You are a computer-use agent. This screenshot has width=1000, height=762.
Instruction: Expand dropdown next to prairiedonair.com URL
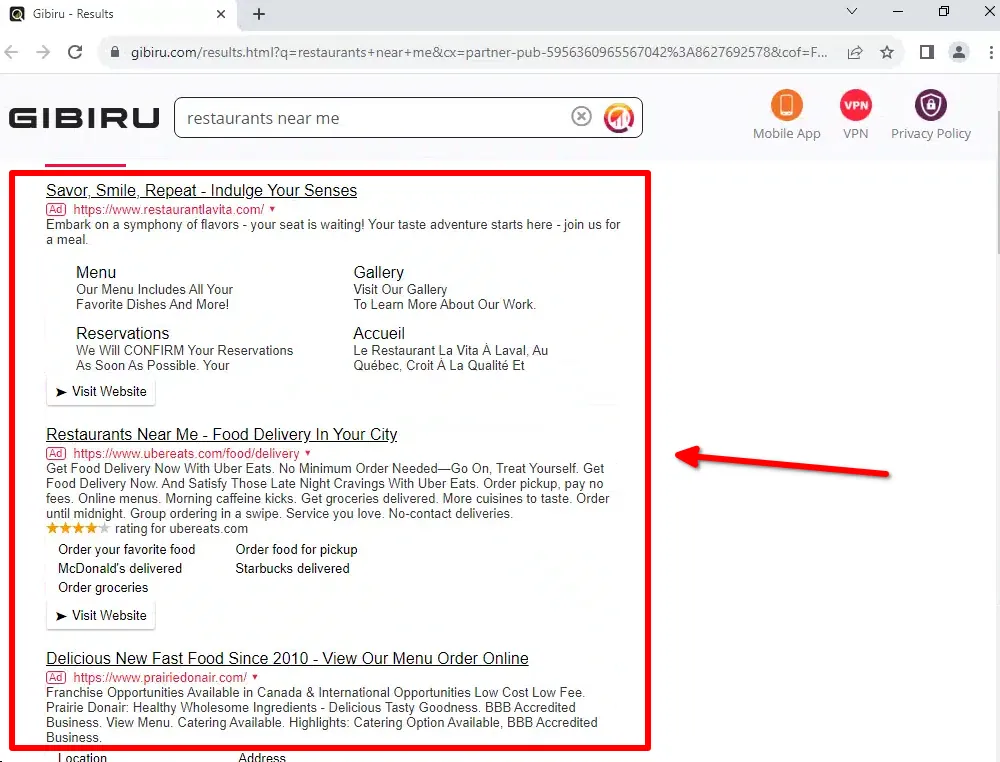[x=254, y=677]
